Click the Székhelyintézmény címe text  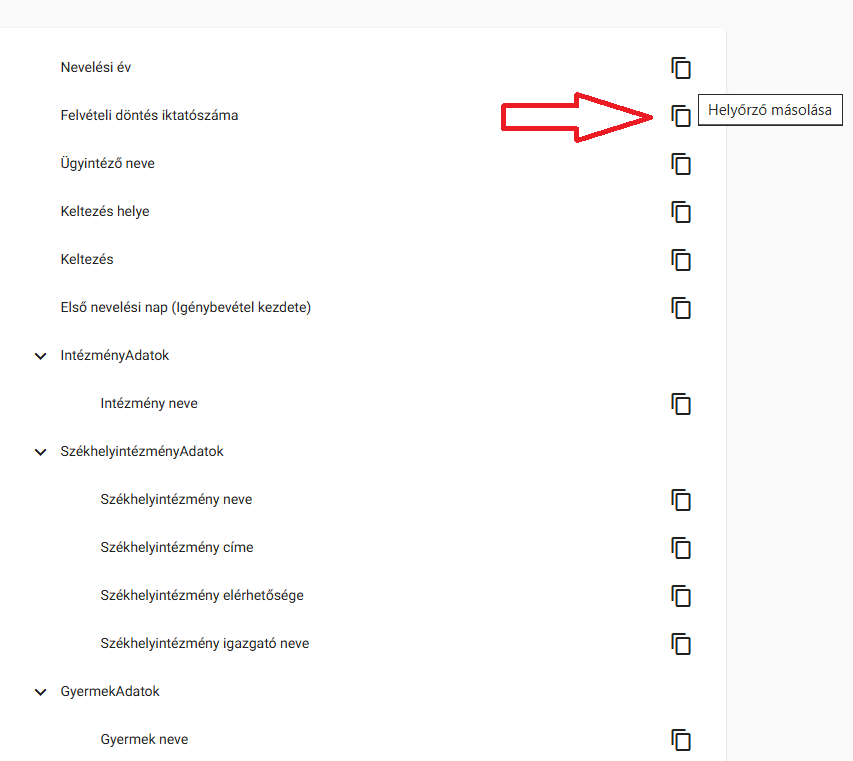[177, 547]
